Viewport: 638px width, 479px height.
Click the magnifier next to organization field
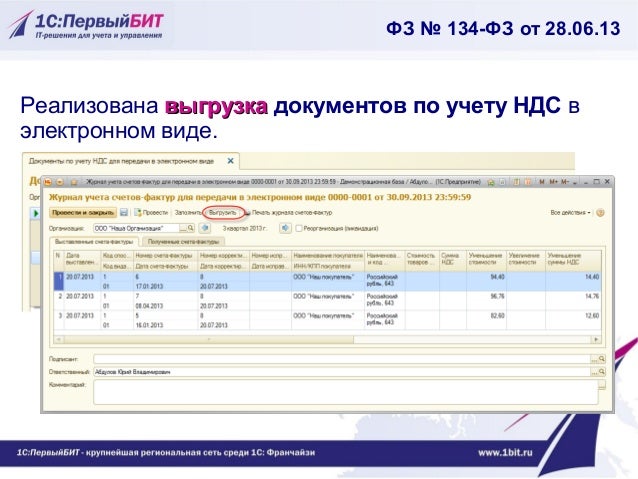(190, 228)
